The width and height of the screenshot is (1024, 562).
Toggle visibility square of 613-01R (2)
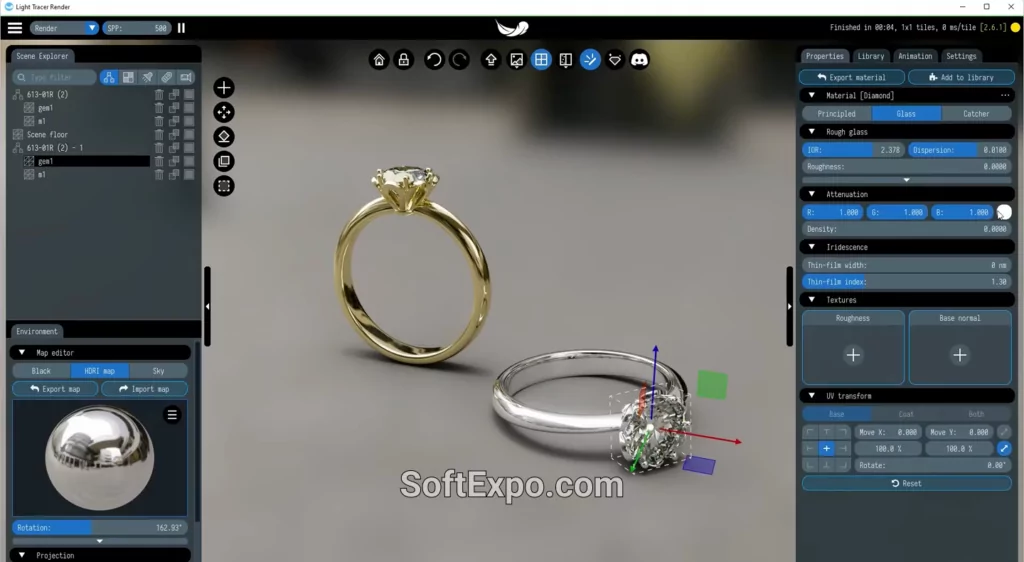pyautogui.click(x=189, y=95)
